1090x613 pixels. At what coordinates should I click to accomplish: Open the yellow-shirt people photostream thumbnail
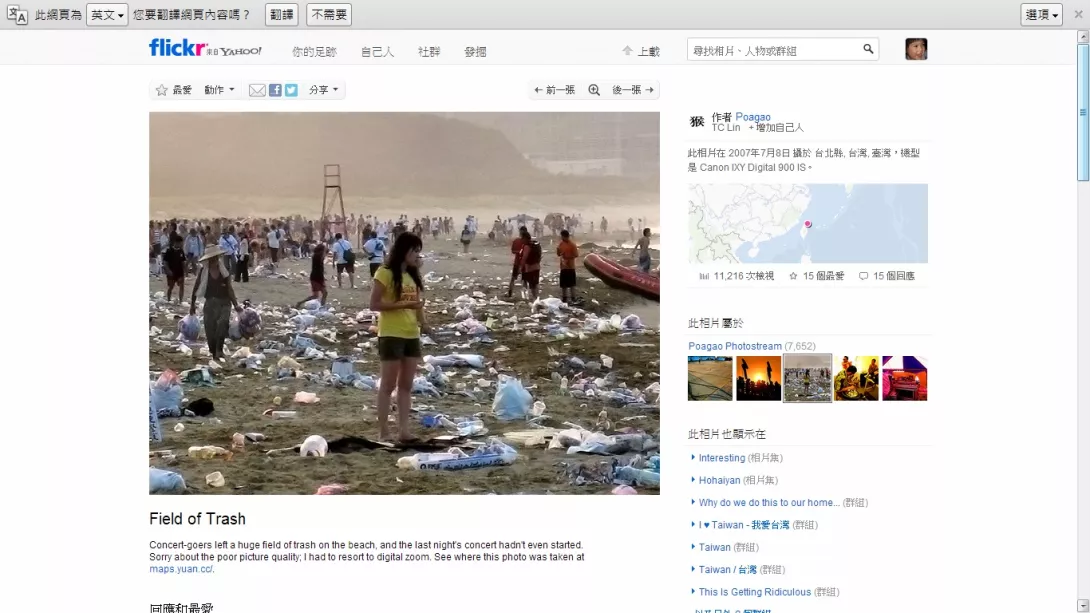click(856, 378)
